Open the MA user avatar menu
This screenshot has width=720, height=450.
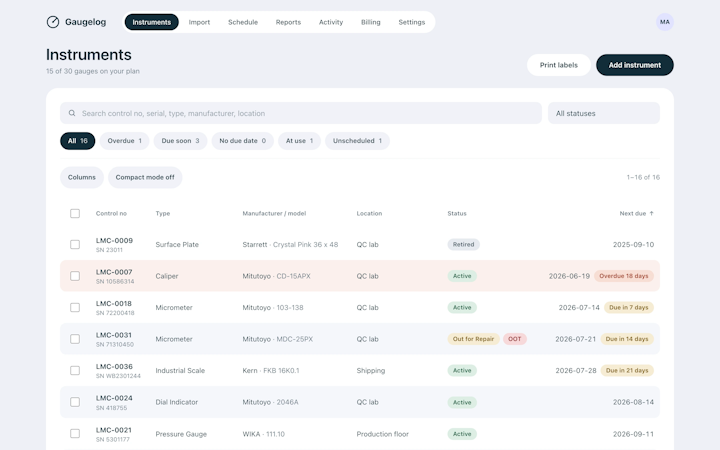664,22
